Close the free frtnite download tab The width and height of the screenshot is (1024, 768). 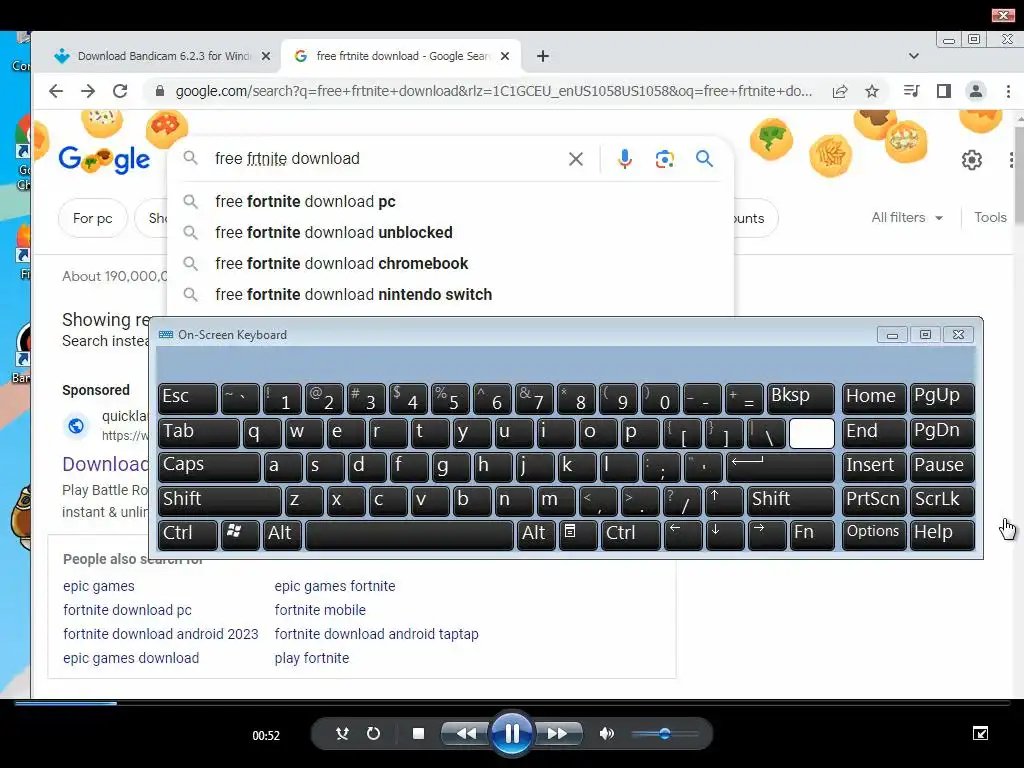tap(505, 56)
